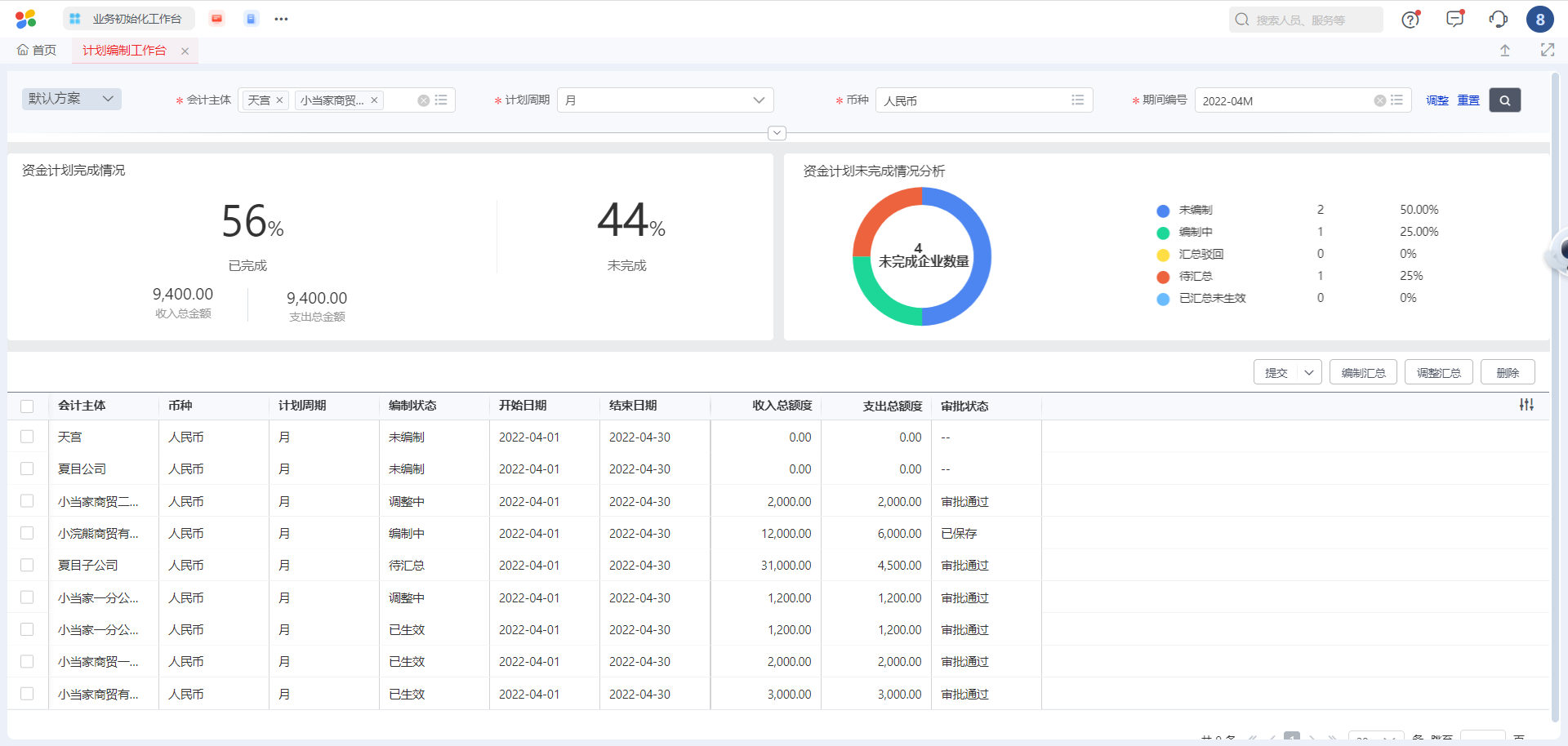Open the 币种 reference list icon

pos(1078,100)
